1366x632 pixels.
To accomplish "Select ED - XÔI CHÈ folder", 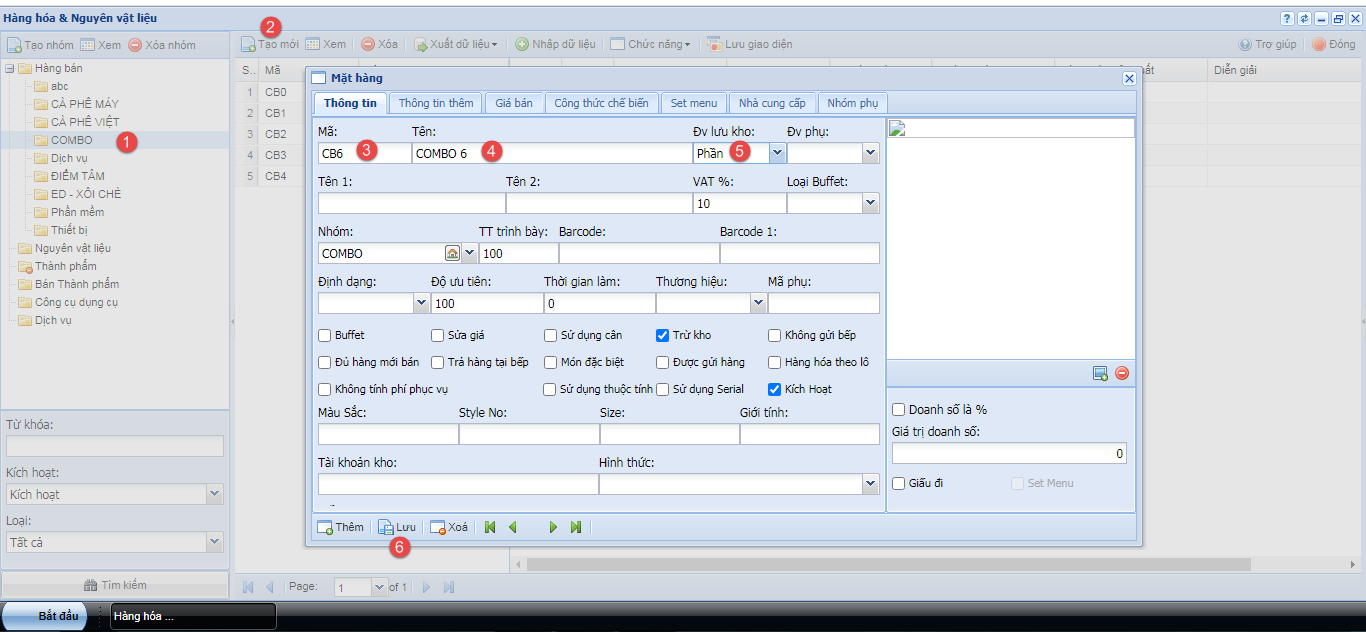I will (x=86, y=194).
